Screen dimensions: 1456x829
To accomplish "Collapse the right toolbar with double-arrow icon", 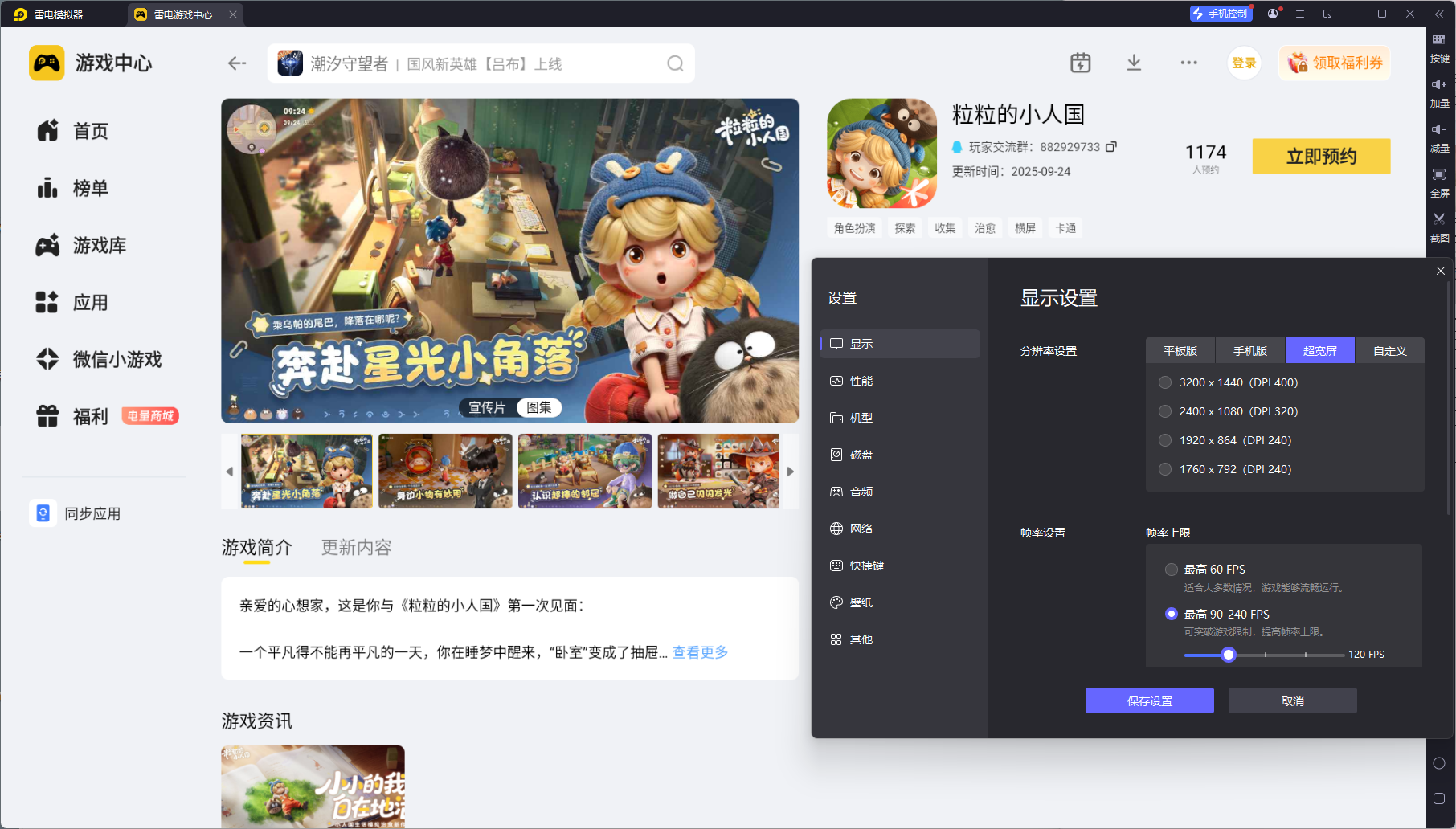I will point(1439,14).
